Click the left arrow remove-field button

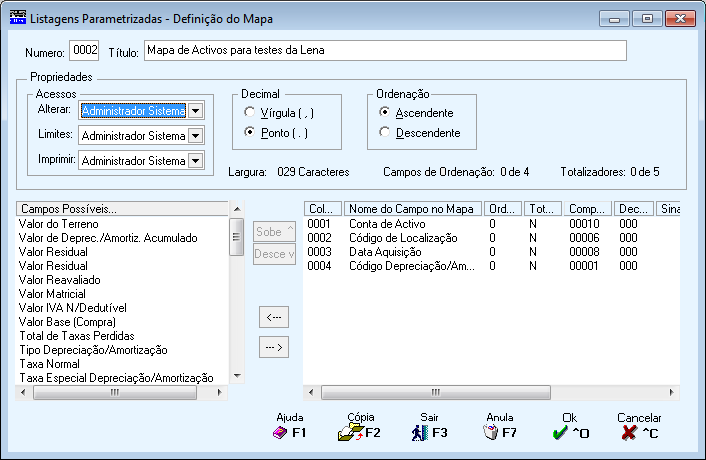pyautogui.click(x=274, y=317)
